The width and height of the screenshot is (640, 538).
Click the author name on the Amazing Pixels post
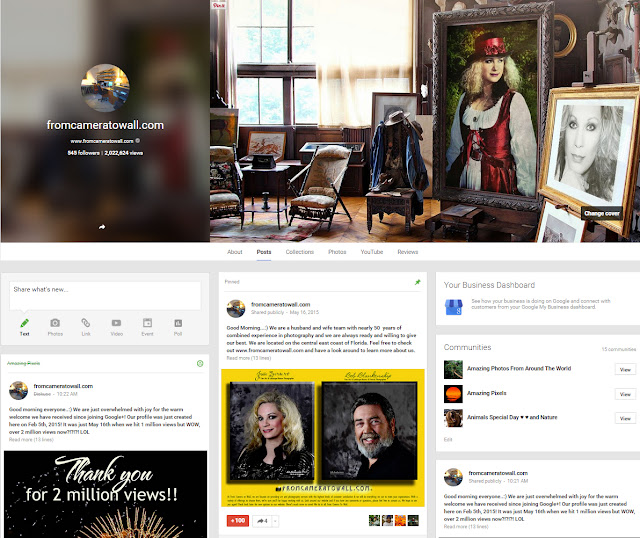(x=63, y=386)
